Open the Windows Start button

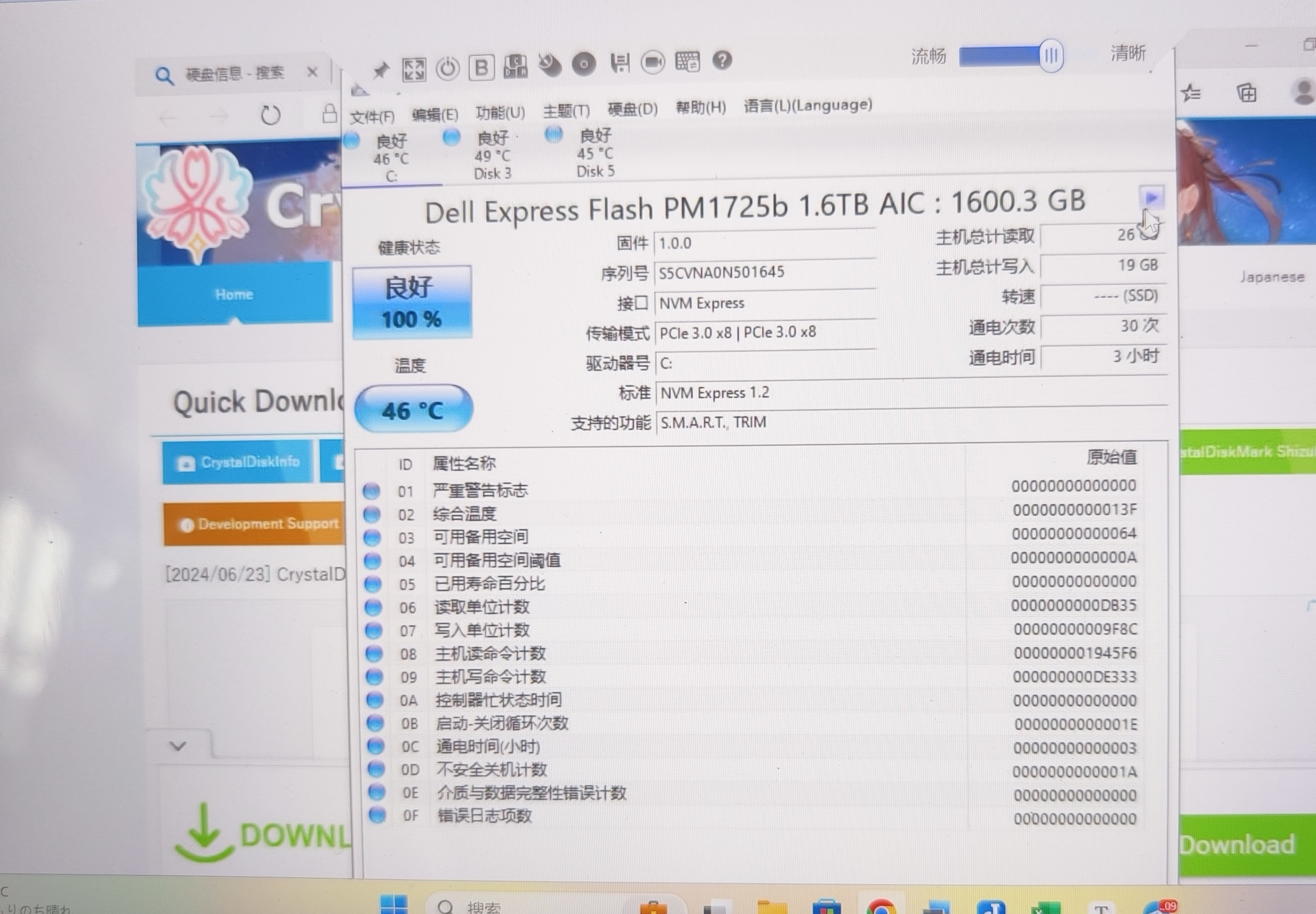pos(394,905)
